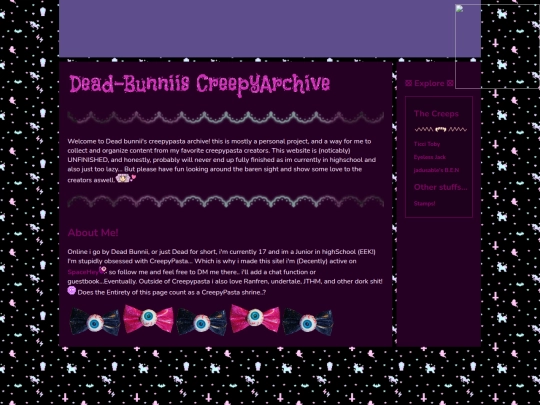This screenshot has width=540, height=405.
Task: Click the purple smiley face emoji
Action: [72, 290]
